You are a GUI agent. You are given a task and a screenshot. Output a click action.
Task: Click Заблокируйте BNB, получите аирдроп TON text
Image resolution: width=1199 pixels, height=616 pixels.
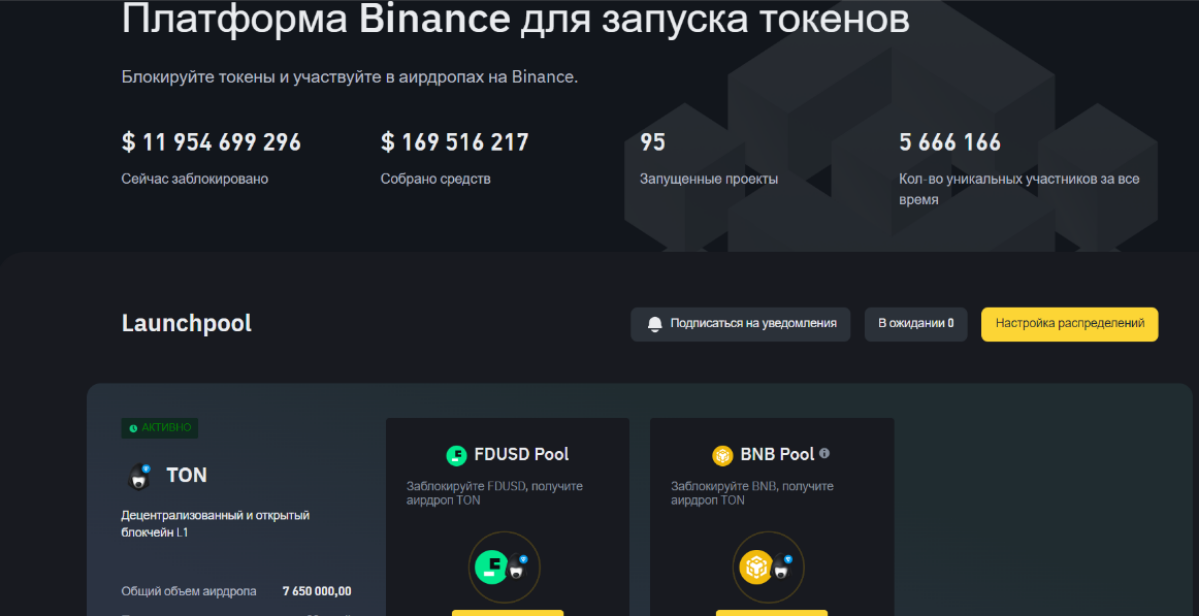point(752,493)
